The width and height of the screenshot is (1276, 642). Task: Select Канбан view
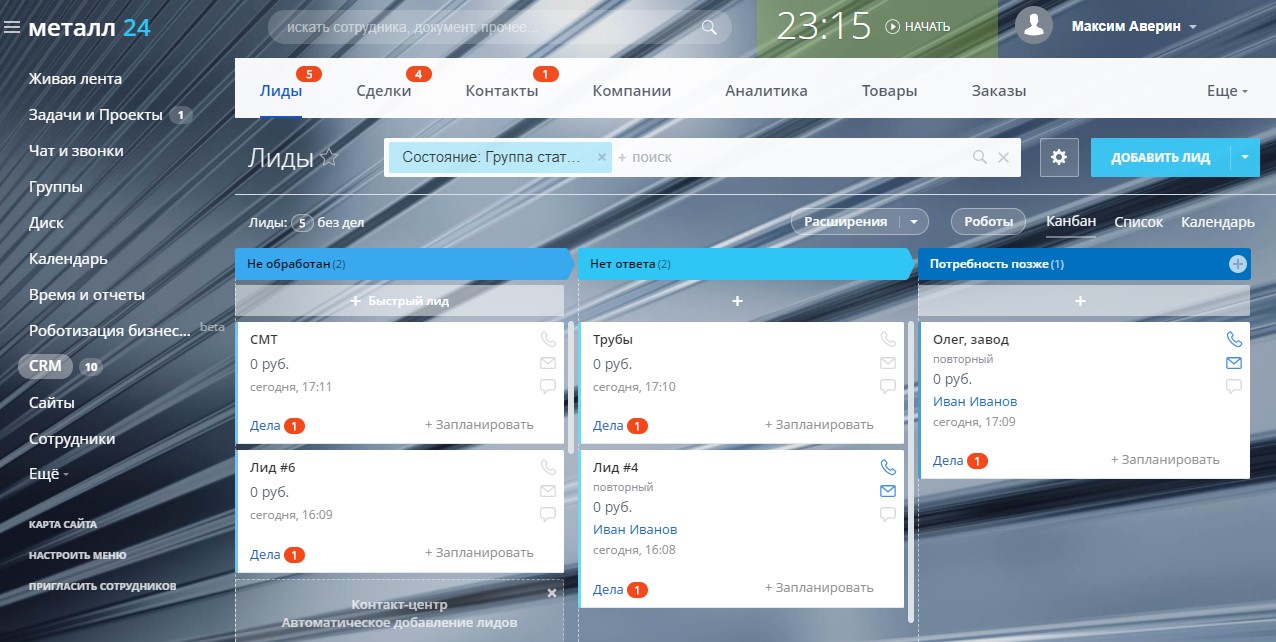[1071, 221]
